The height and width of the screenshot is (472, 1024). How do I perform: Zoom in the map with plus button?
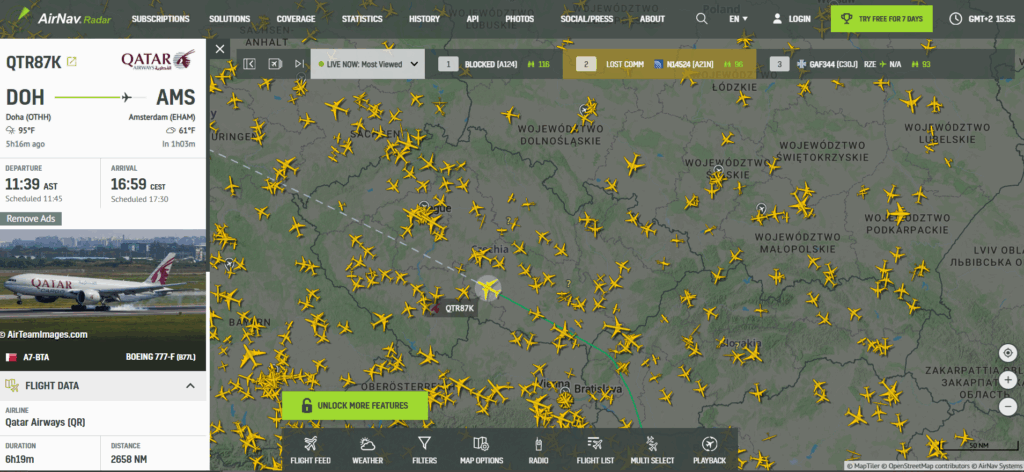point(1008,380)
